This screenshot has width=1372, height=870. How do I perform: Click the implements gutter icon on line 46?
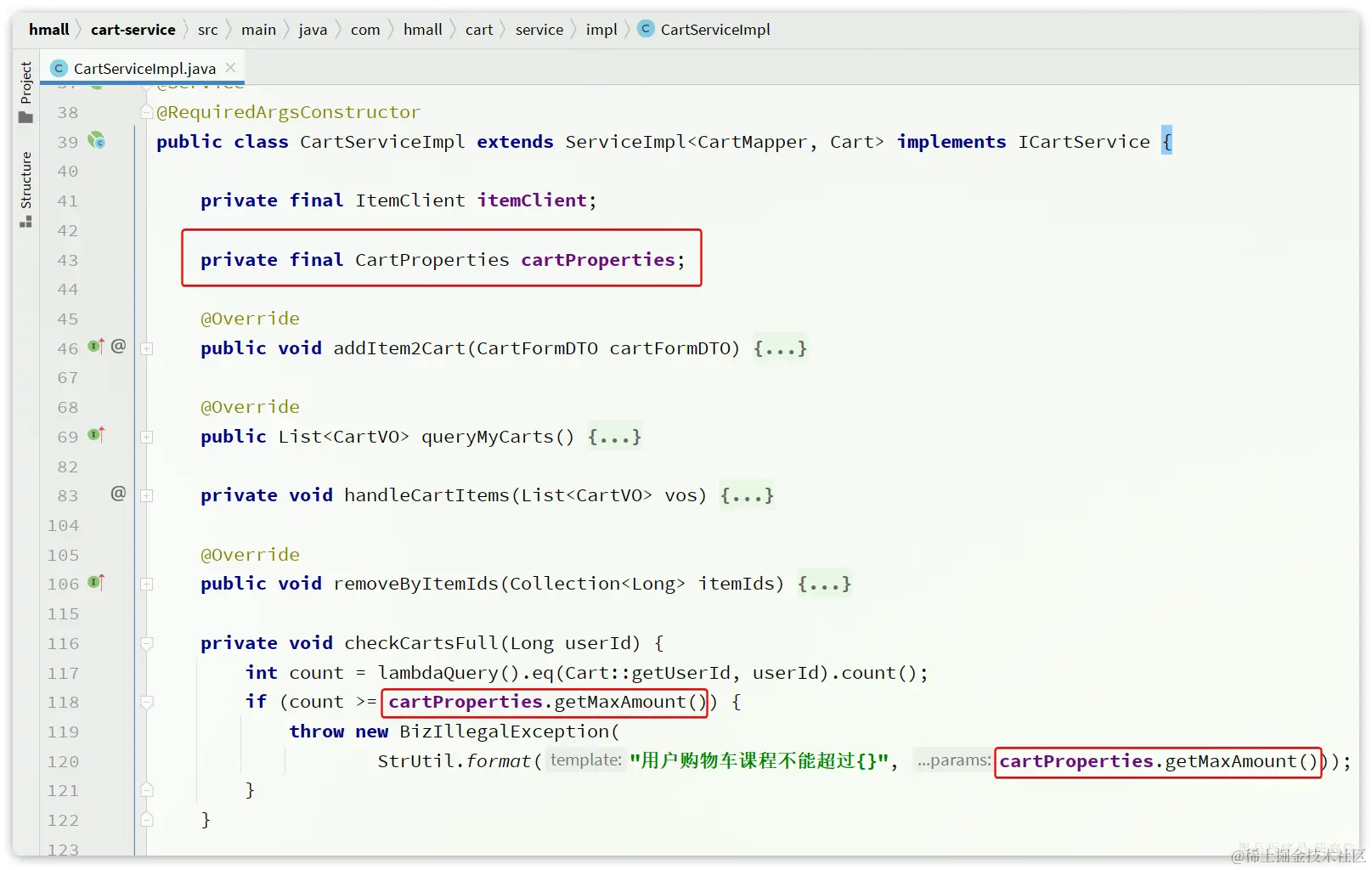point(96,347)
